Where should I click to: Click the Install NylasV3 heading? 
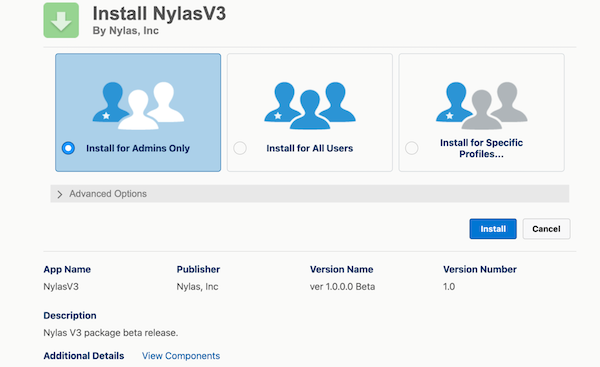159,13
